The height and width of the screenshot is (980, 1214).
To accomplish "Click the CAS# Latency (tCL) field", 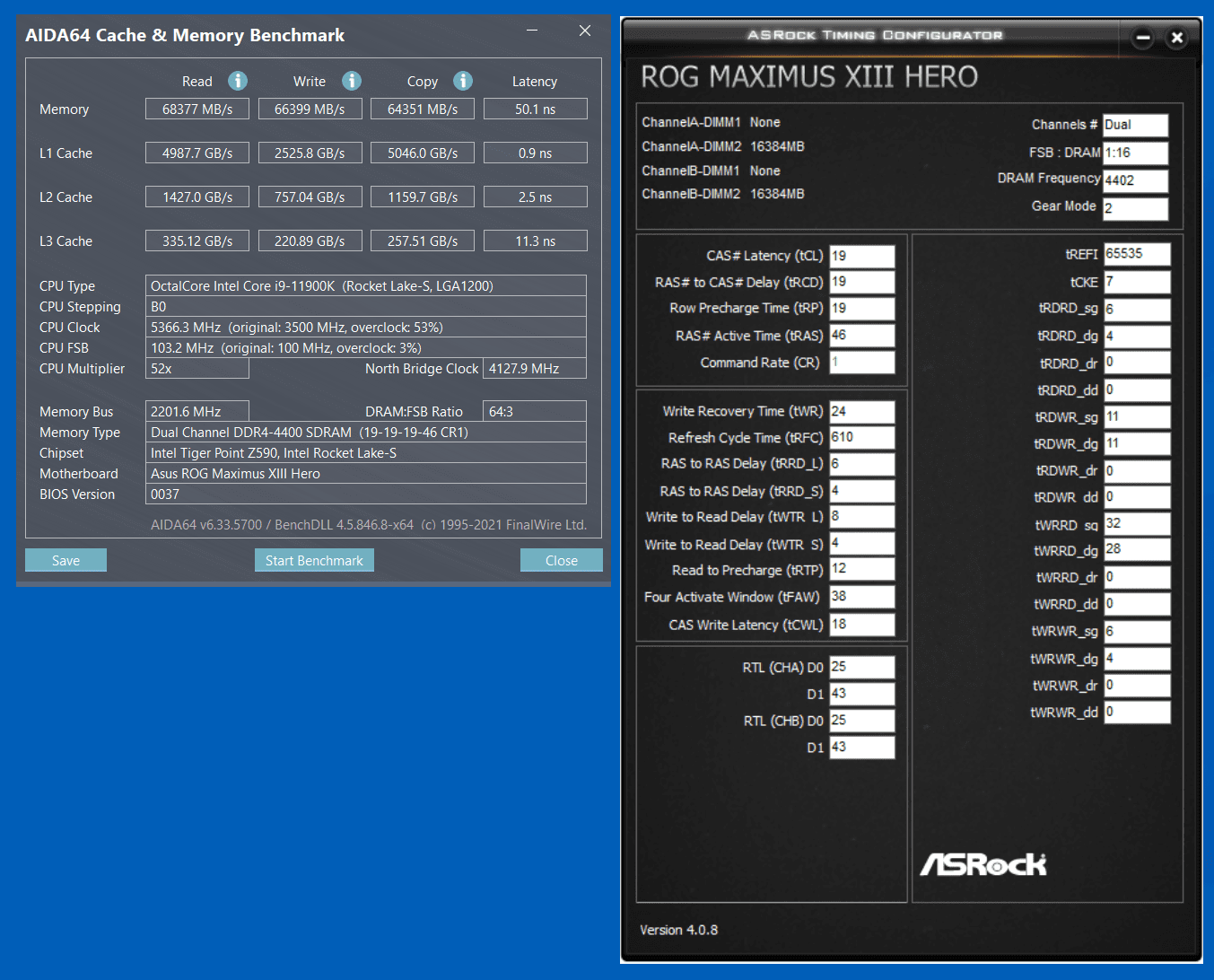I will 862,256.
